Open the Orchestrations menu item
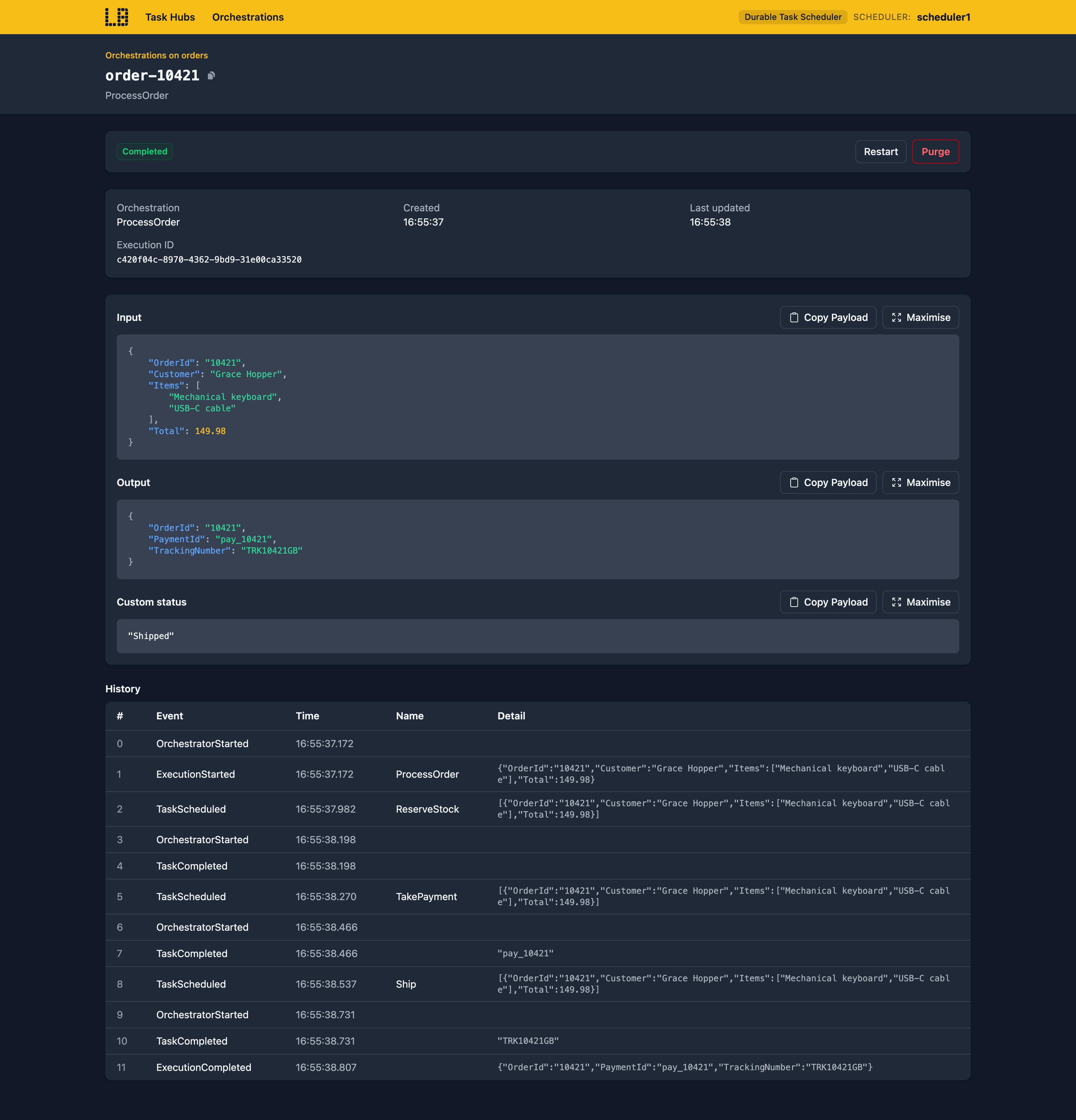1076x1120 pixels. pos(248,17)
